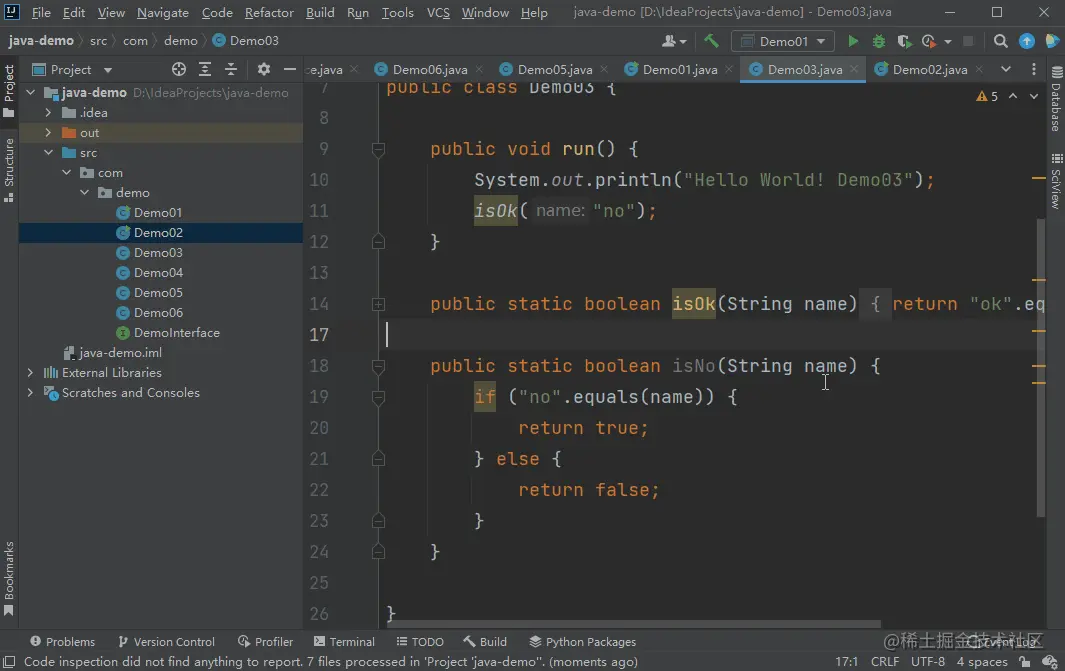Open the Navigate menu
This screenshot has width=1065, height=671.
pos(162,13)
